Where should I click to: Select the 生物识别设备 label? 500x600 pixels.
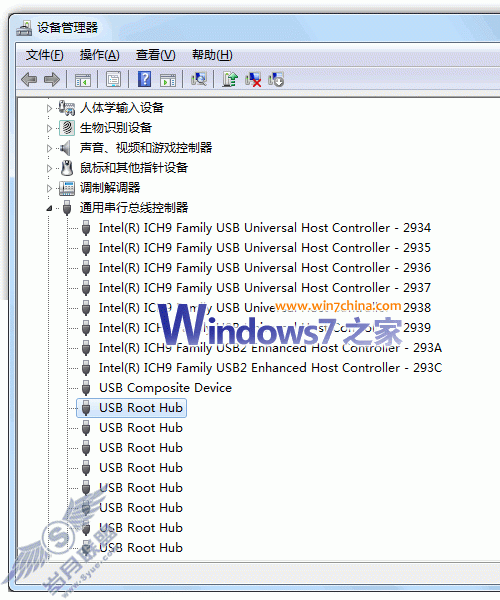[116, 128]
